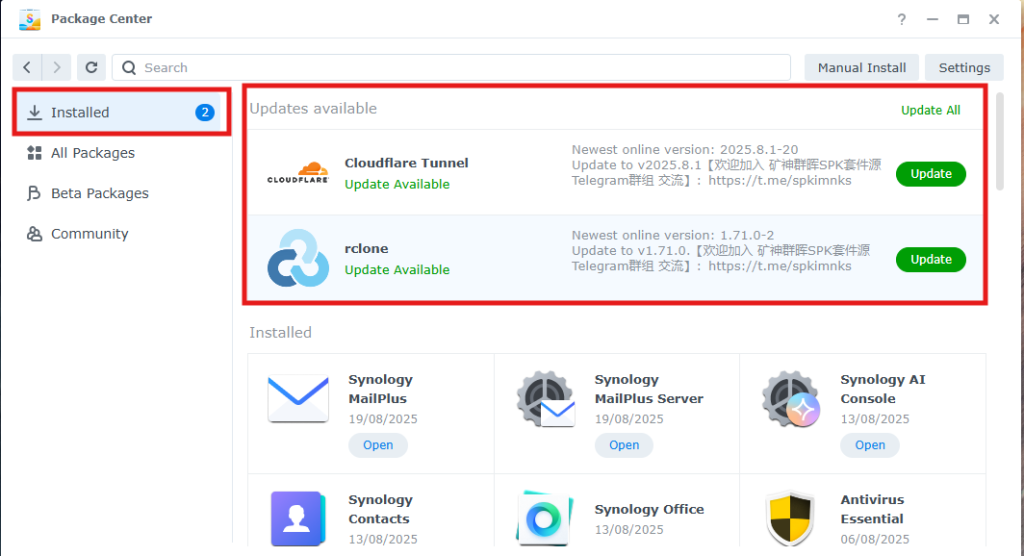Screen dimensions: 1024x556
Task: Open Synology AI Console
Action: (870, 445)
